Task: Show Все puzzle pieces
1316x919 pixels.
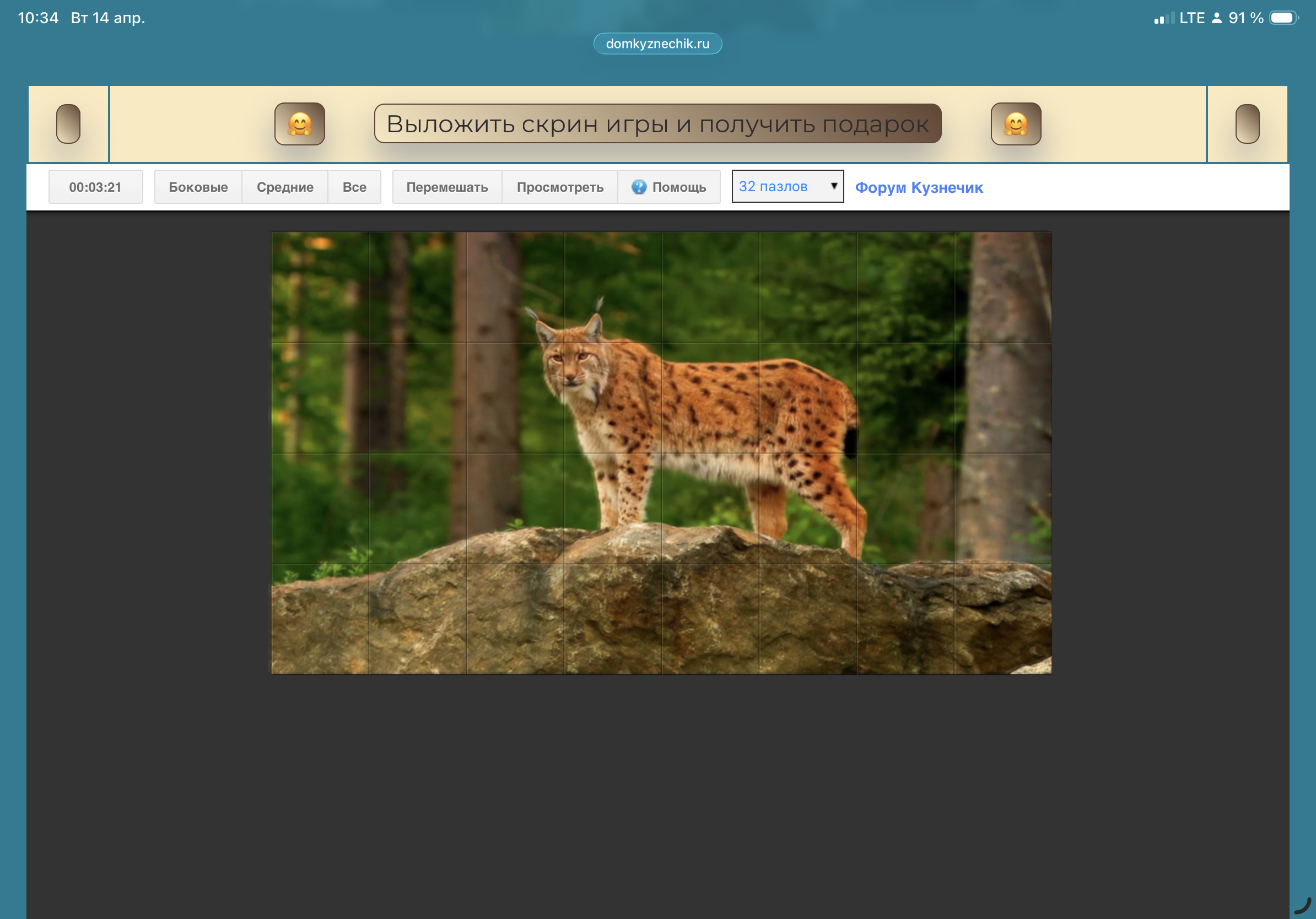Action: pos(354,187)
